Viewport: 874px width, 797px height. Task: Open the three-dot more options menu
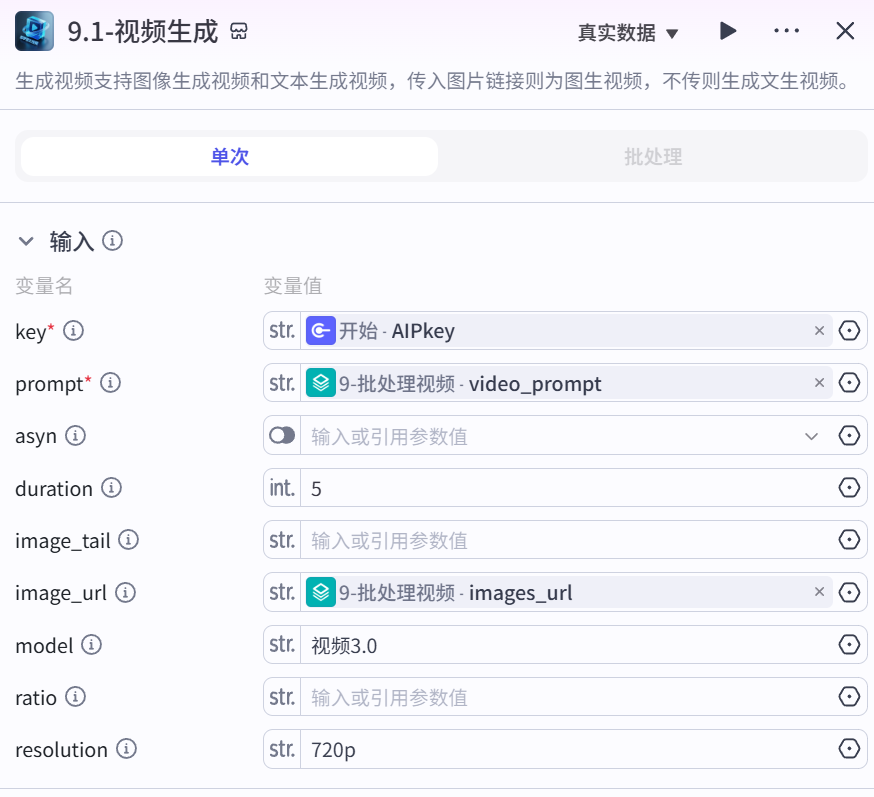[x=786, y=31]
